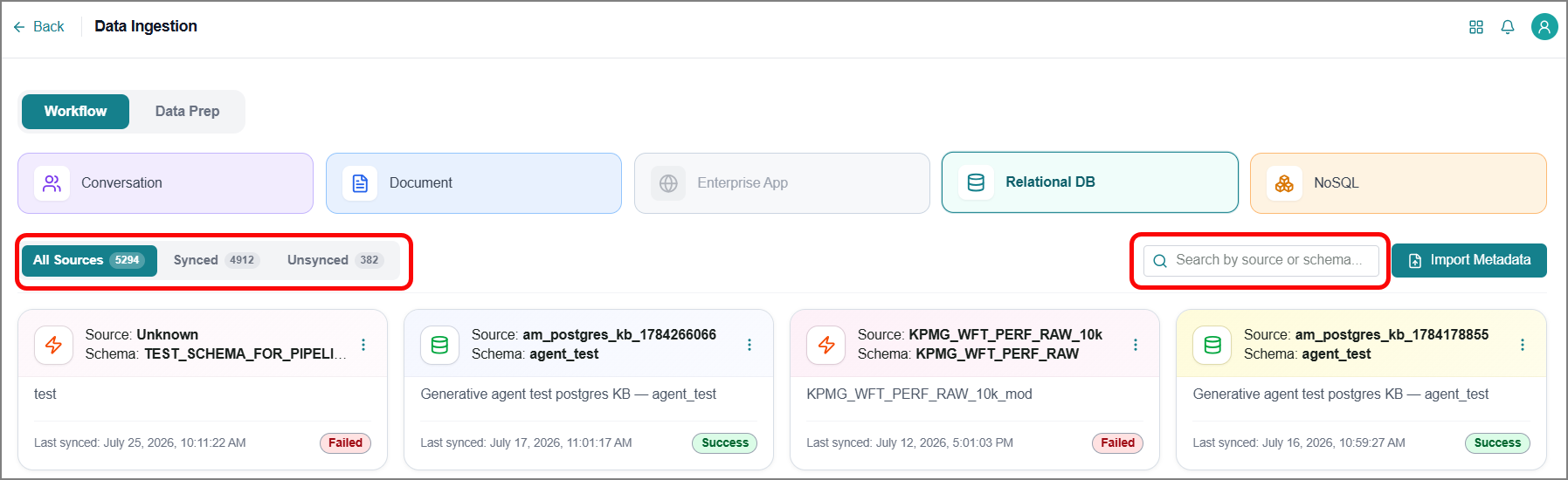This screenshot has height=480, width=1568.
Task: Open options menu for KPMG_WFT_PERF_RAW_10k card
Action: (1136, 345)
